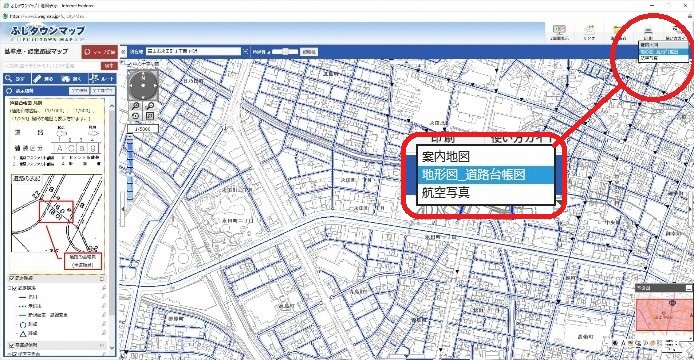Image resolution: width=694 pixels, height=360 pixels.
Task: Click the overview map thumbnail
Action: (664, 315)
